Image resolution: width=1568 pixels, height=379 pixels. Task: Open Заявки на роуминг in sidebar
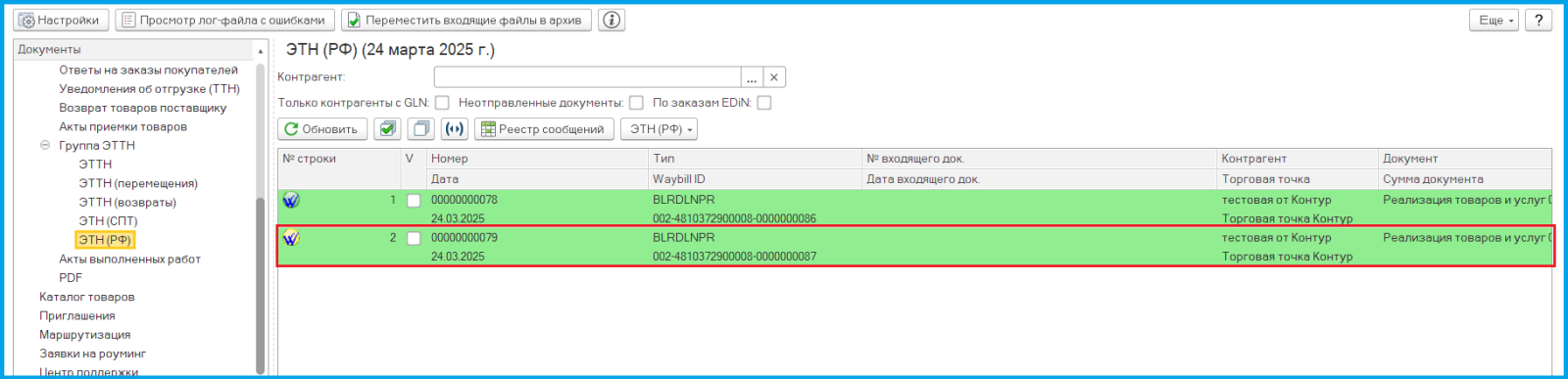[92, 354]
